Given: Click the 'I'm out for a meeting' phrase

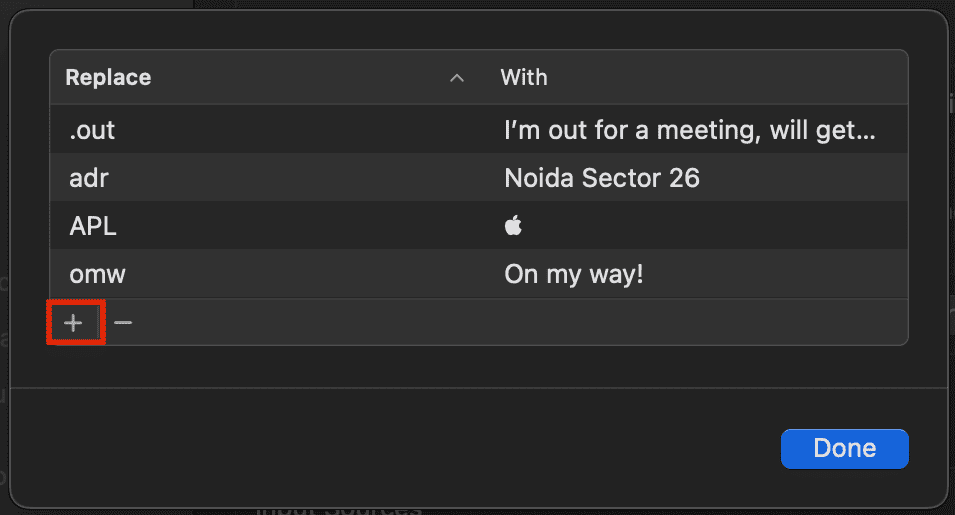Looking at the screenshot, I should coord(690,130).
